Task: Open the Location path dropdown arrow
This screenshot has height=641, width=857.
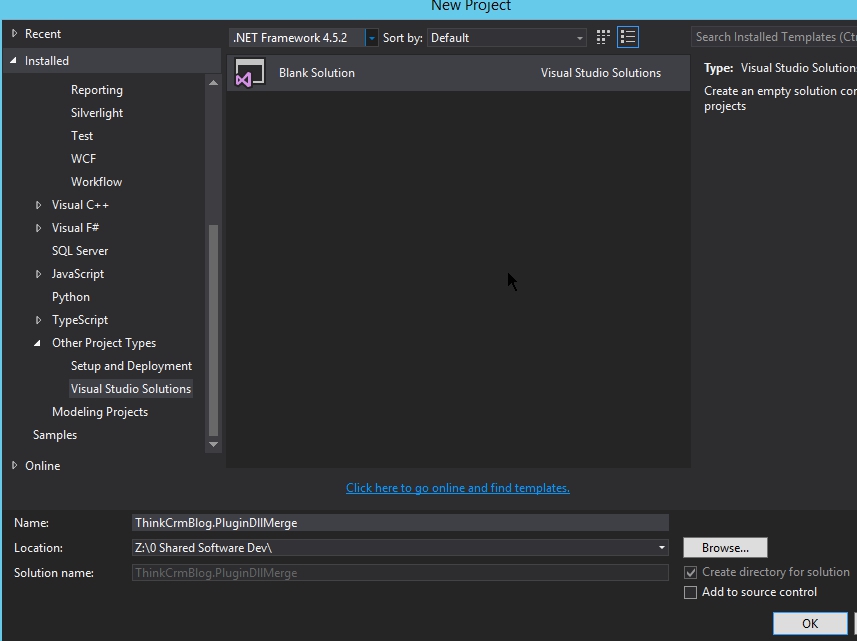Action: click(661, 548)
